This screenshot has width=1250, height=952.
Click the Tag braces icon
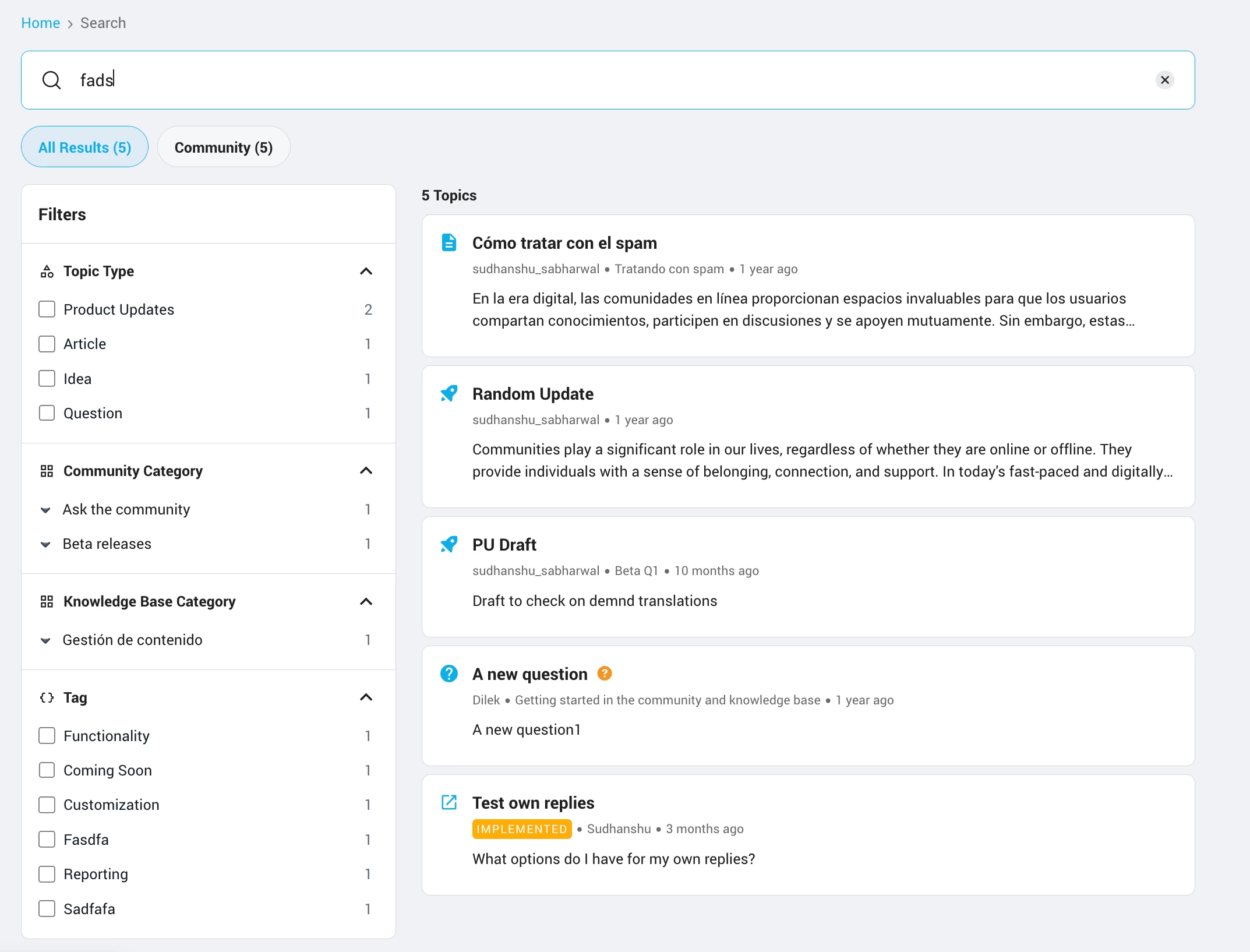[47, 697]
